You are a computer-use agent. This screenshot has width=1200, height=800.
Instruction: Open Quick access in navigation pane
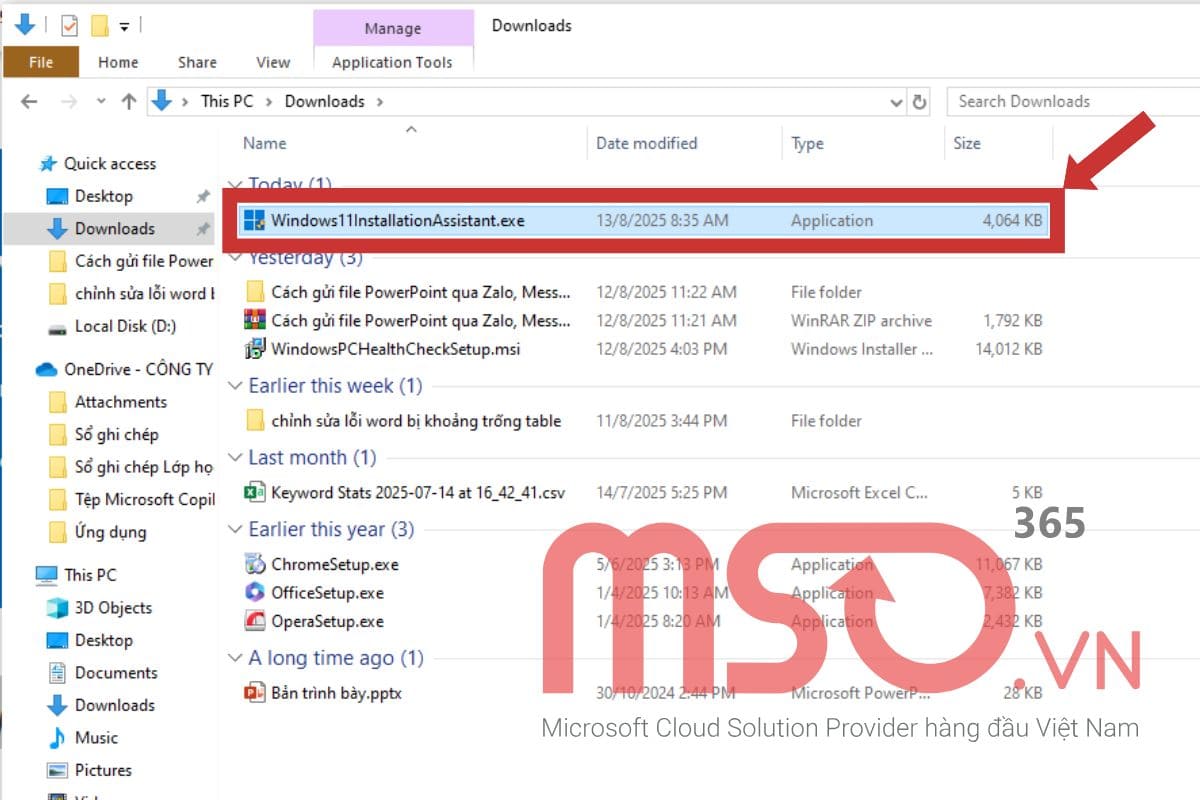point(110,163)
